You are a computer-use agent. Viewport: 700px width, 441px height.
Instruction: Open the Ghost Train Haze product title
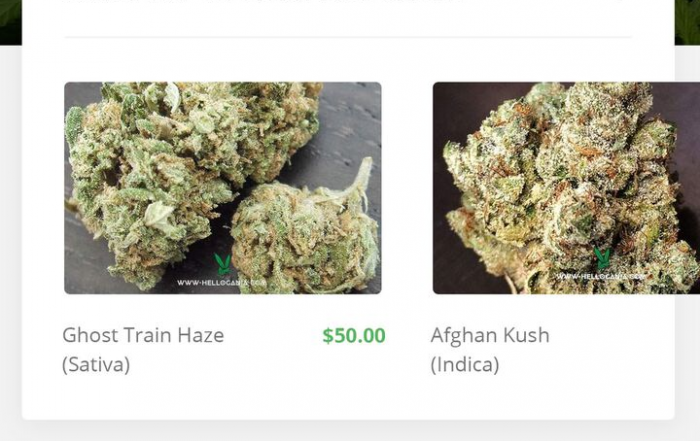coord(143,336)
